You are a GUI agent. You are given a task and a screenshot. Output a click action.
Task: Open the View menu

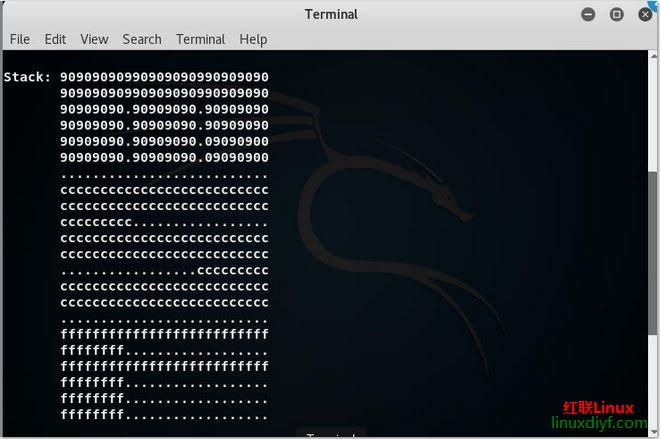click(x=94, y=40)
